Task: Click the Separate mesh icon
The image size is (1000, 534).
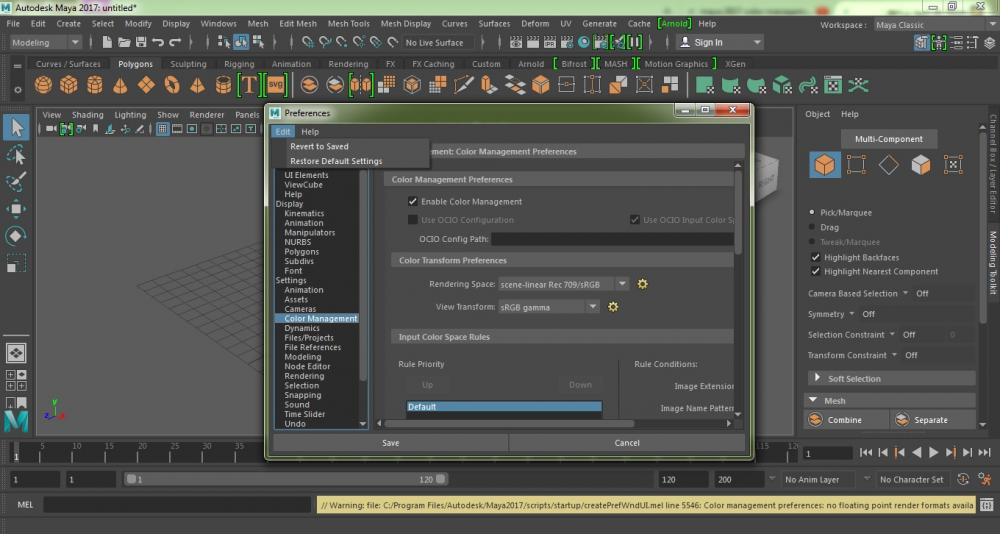Action: [x=902, y=420]
